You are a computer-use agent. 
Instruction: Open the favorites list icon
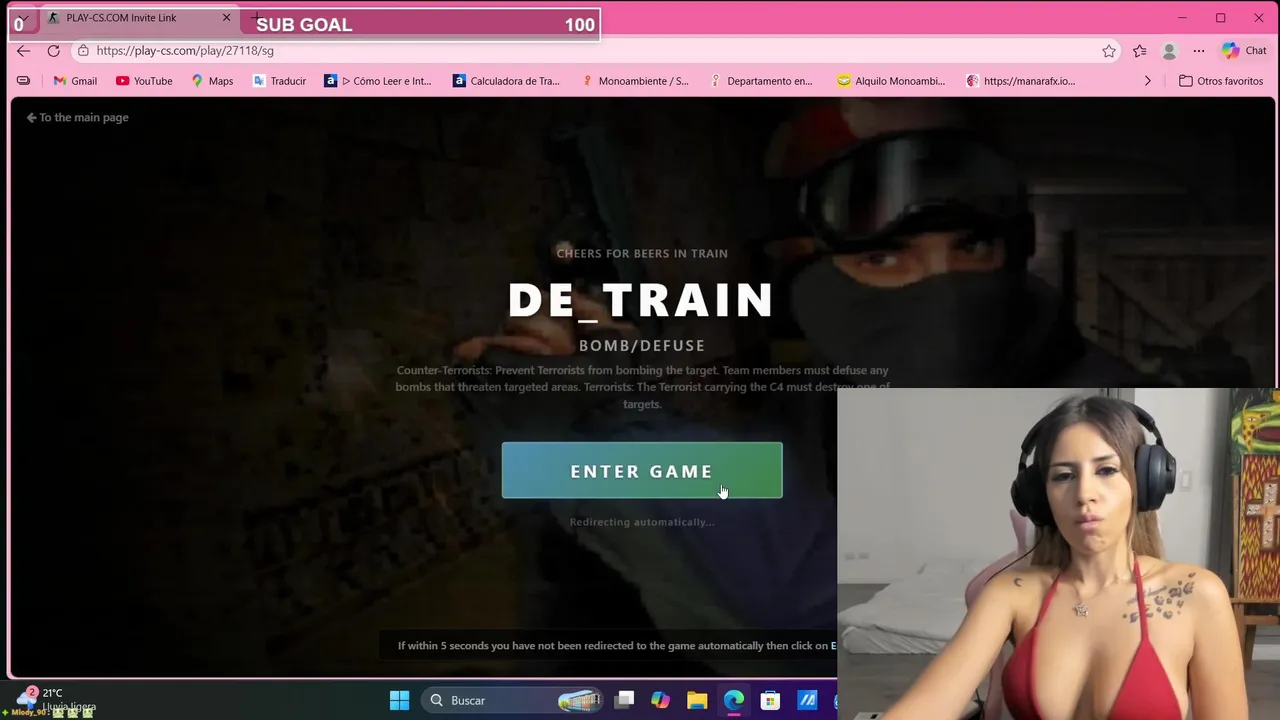[x=1140, y=51]
